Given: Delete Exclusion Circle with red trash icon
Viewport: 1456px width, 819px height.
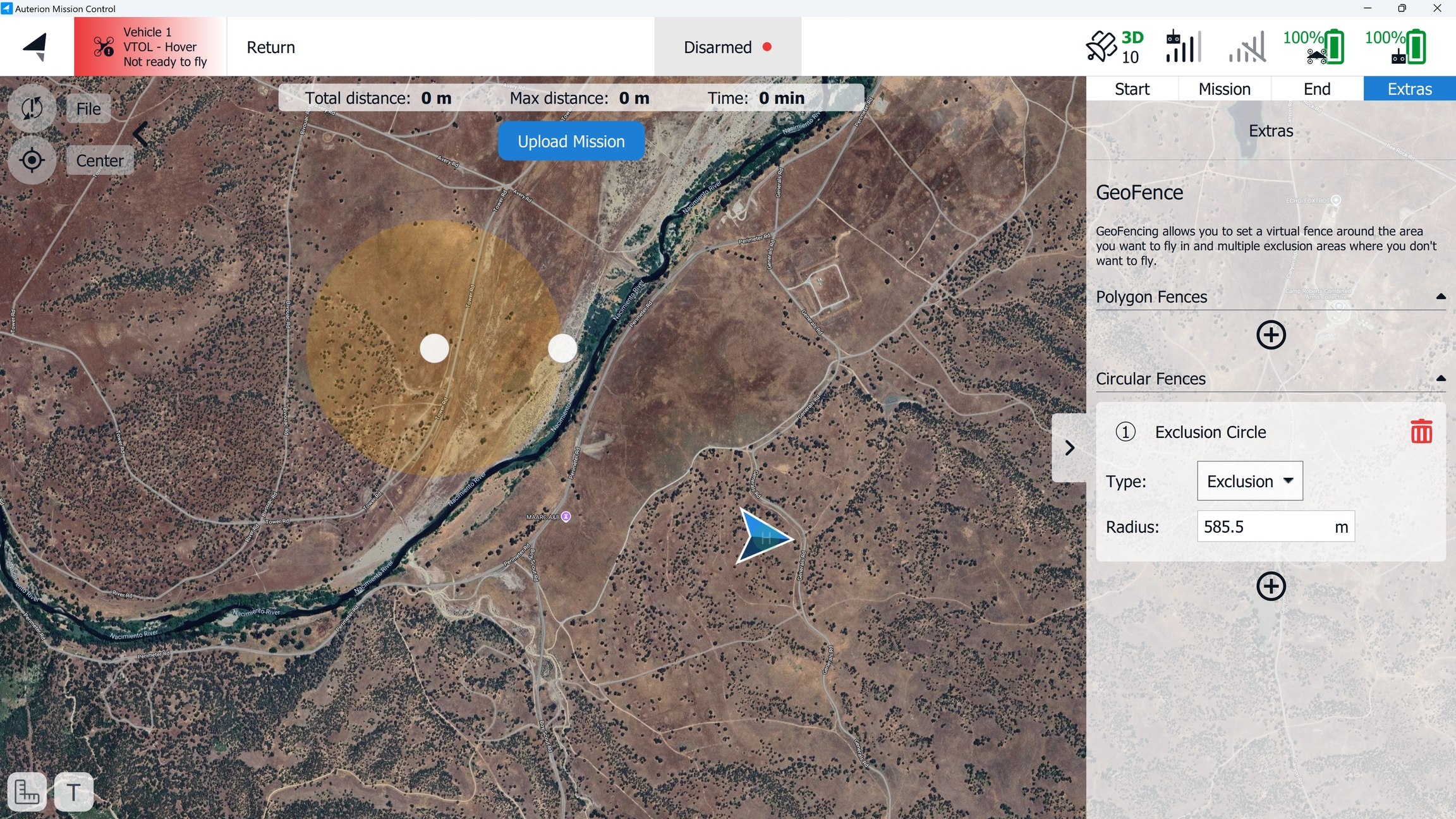Looking at the screenshot, I should tap(1421, 432).
